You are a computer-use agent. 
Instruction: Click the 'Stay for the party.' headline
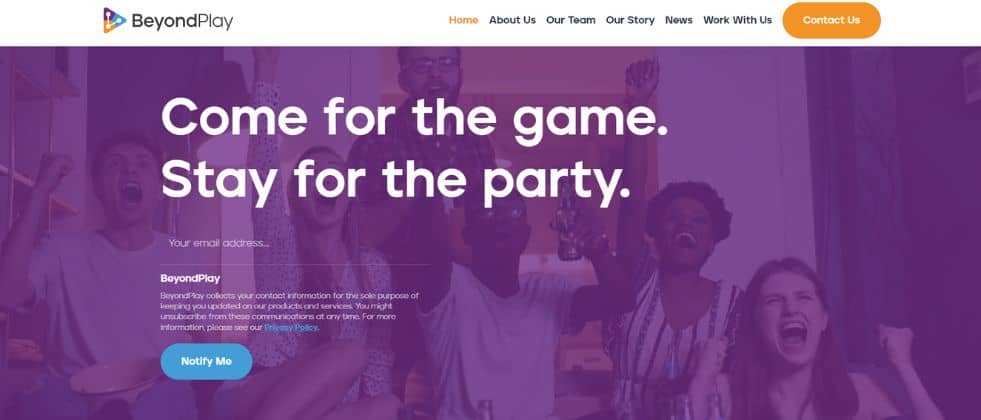click(x=395, y=179)
